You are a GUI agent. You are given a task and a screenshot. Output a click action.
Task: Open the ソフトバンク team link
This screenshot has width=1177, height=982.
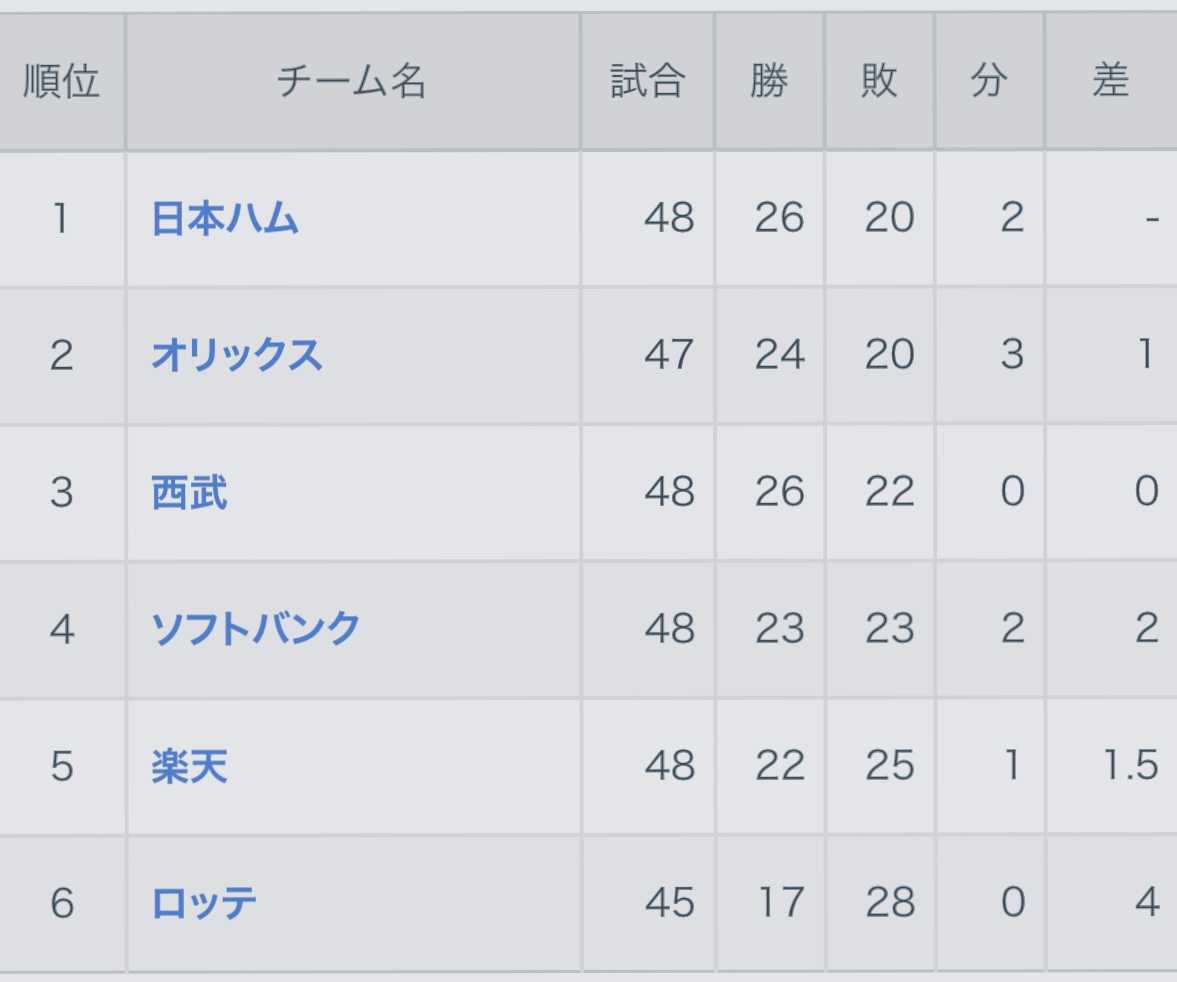255,629
